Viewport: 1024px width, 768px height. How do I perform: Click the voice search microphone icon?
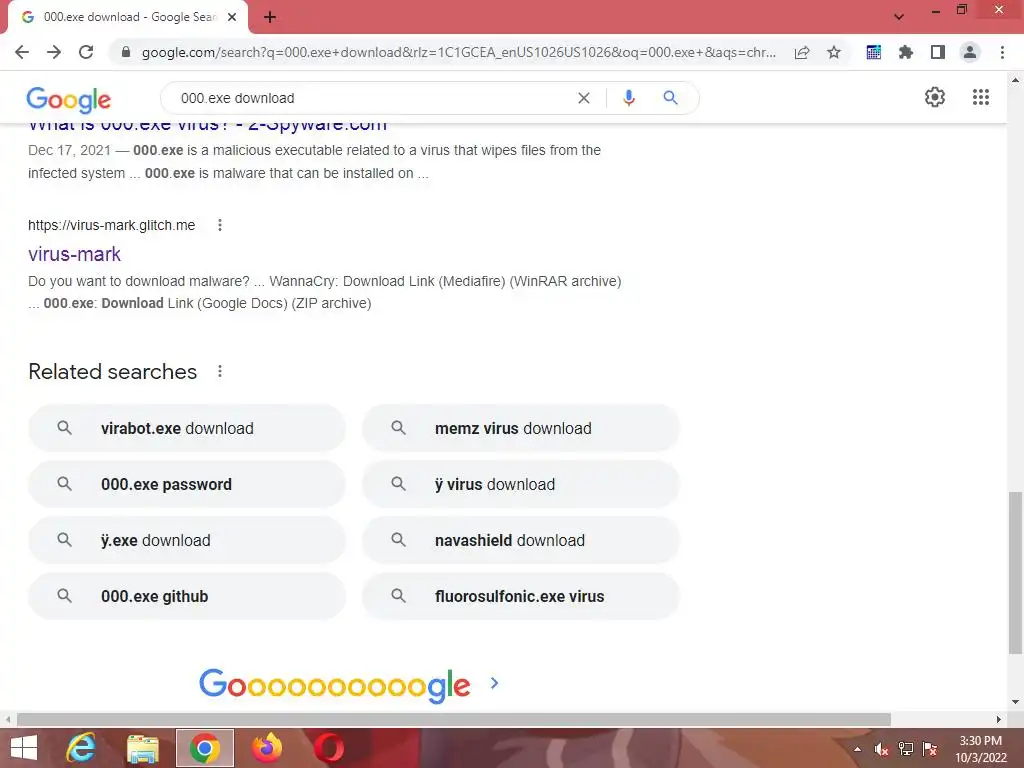(x=628, y=98)
